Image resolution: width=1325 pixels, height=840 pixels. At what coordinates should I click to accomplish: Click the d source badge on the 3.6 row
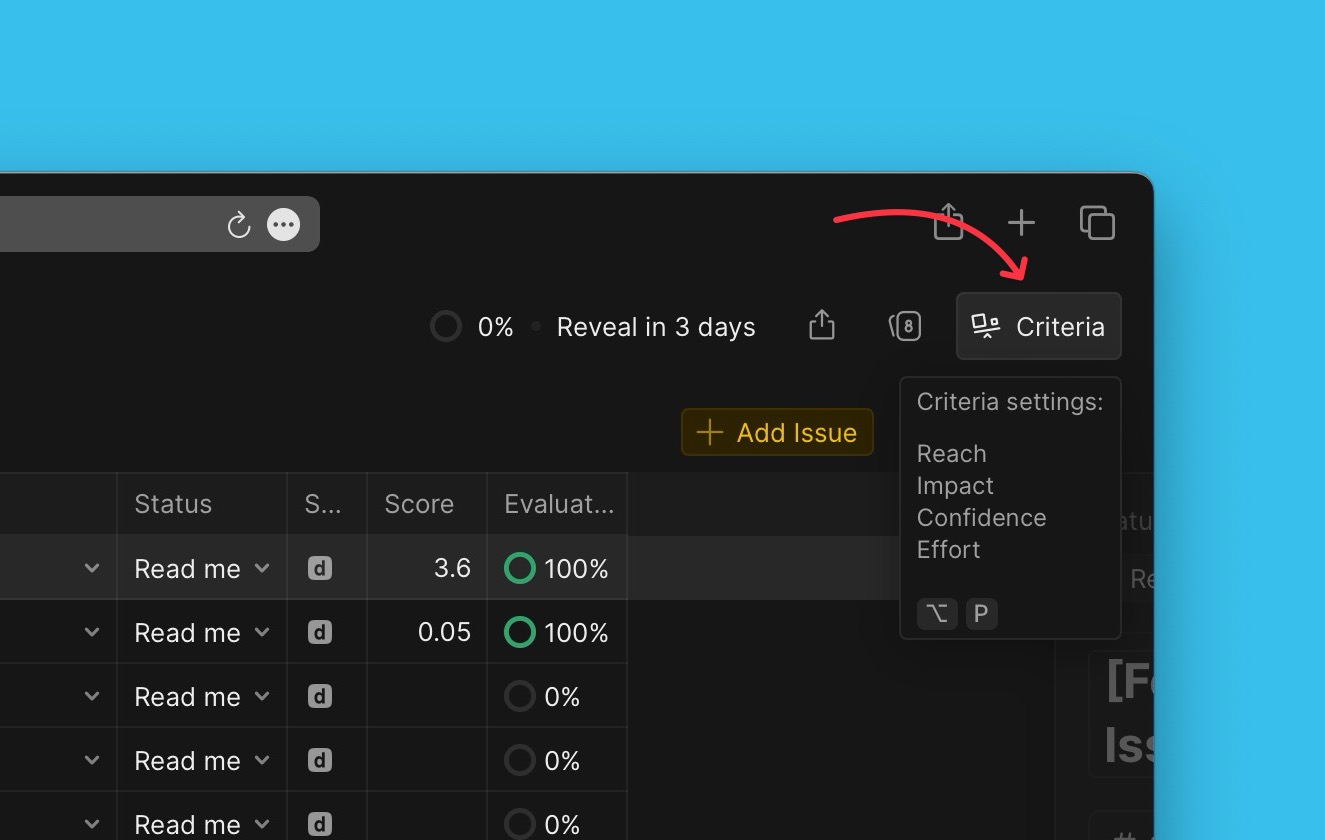322,567
